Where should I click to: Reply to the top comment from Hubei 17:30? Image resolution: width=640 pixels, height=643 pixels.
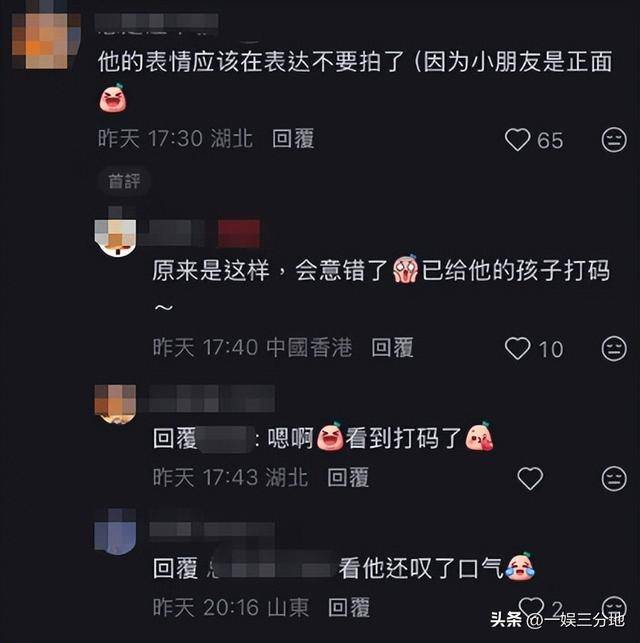(293, 138)
